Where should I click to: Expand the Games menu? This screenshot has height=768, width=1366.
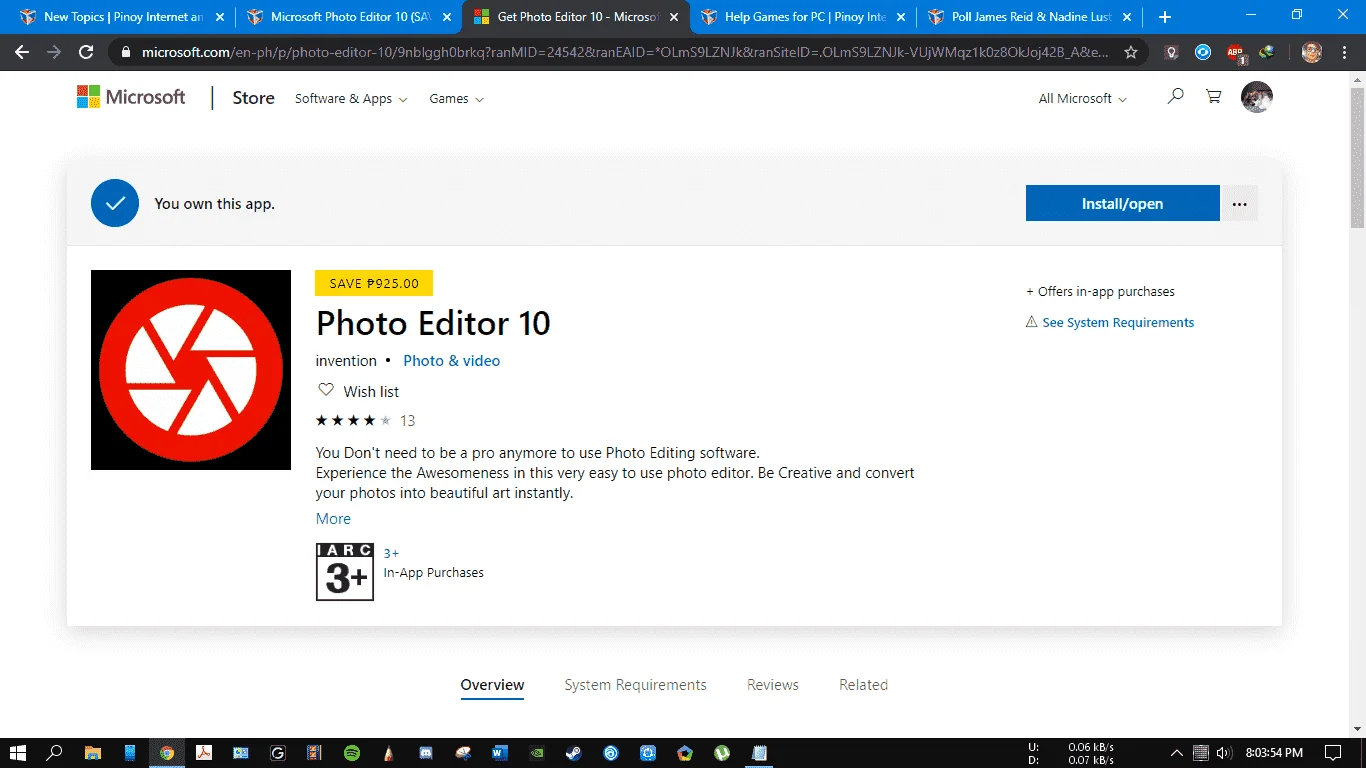pos(456,98)
